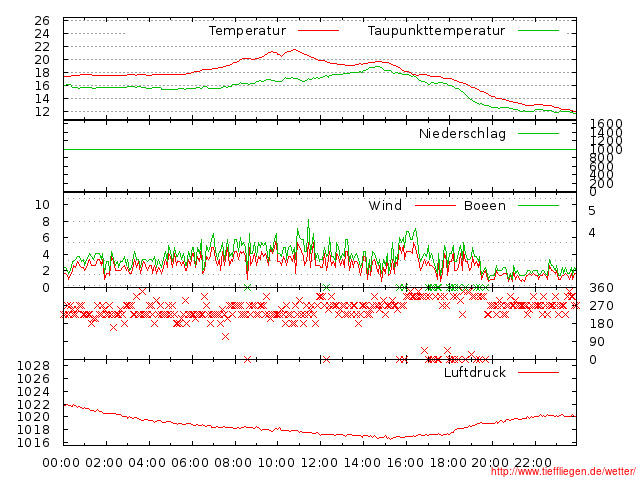The height and width of the screenshot is (480, 640).
Task: Click the 1022 pressure axis value
Action: [x=33, y=405]
